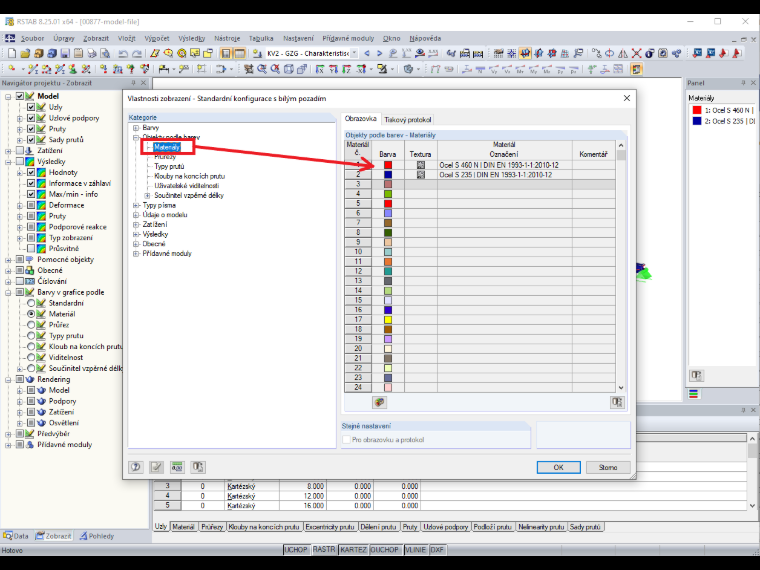The width and height of the screenshot is (760, 570).
Task: Click the yellow color swatch in row 17
Action: click(x=388, y=320)
